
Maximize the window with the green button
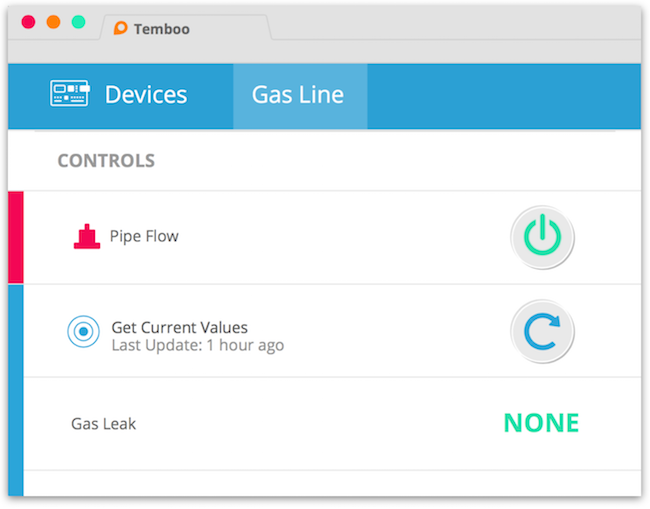(78, 21)
